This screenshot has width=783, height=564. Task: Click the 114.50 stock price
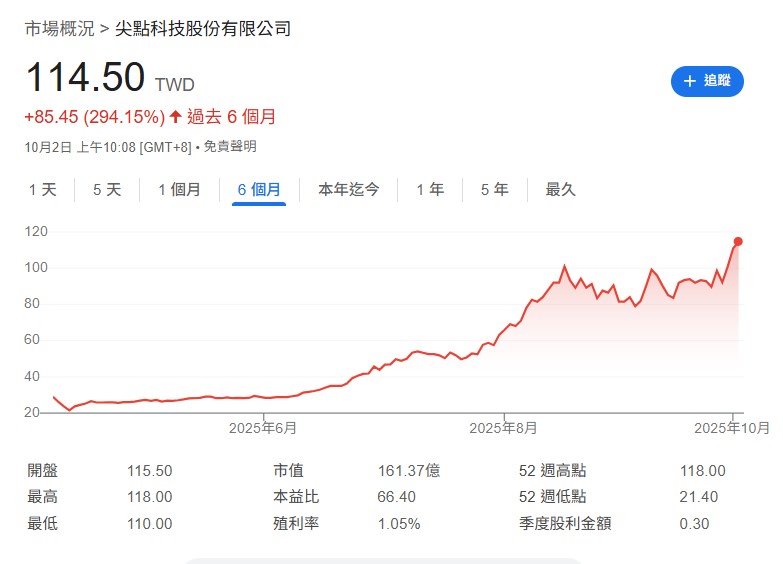pyautogui.click(x=85, y=77)
